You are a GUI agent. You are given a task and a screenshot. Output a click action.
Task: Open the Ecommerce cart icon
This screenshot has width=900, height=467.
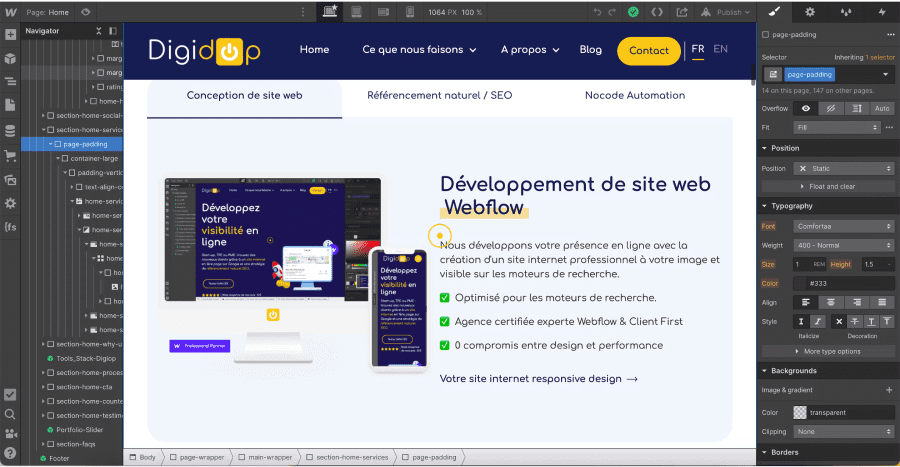click(10, 155)
